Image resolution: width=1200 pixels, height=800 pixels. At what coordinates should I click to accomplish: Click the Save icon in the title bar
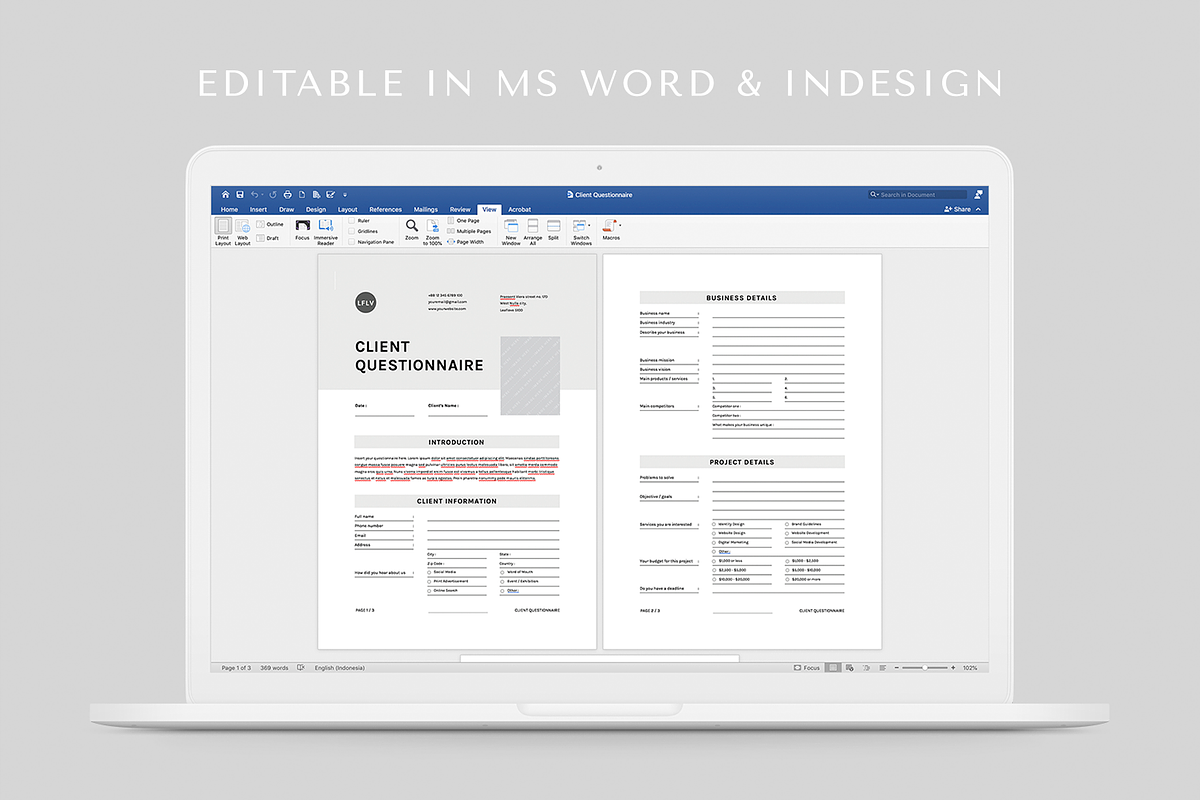[240, 195]
